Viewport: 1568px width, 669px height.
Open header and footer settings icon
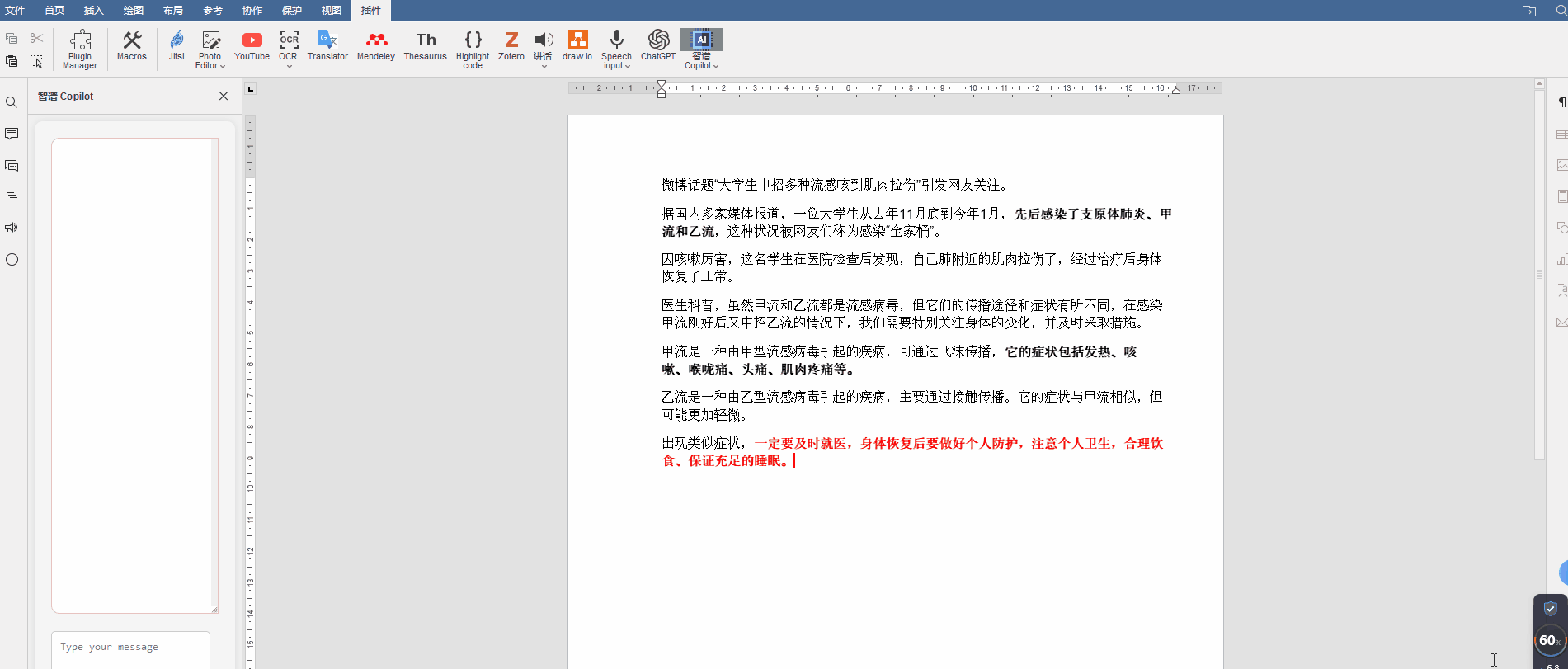1561,196
